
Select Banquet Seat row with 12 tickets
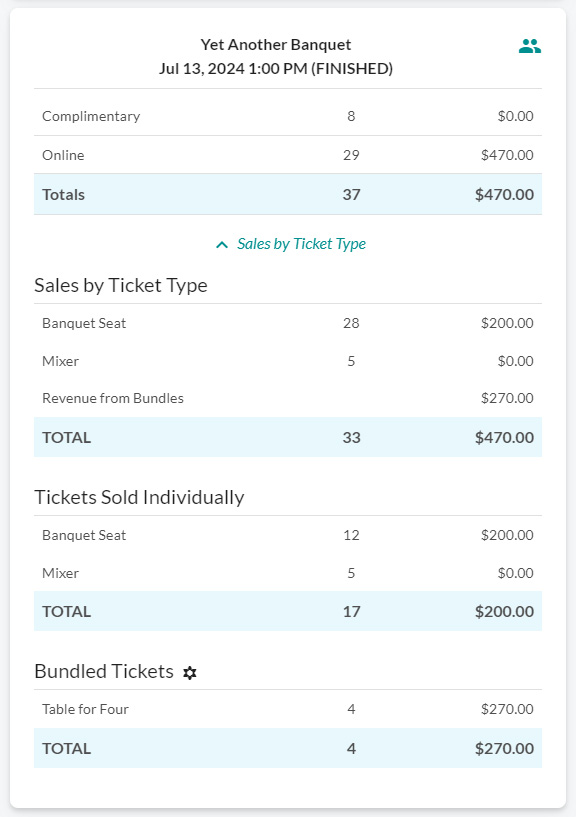pos(288,535)
